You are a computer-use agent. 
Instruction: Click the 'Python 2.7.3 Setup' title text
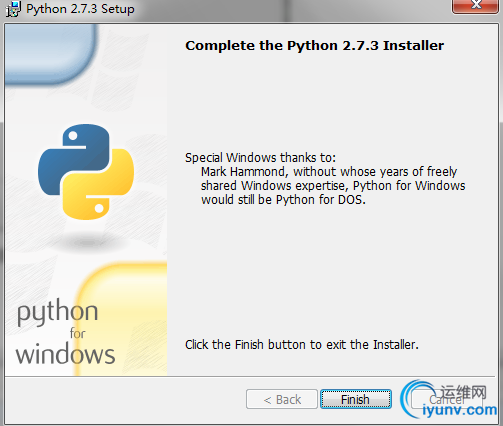tap(80, 9)
